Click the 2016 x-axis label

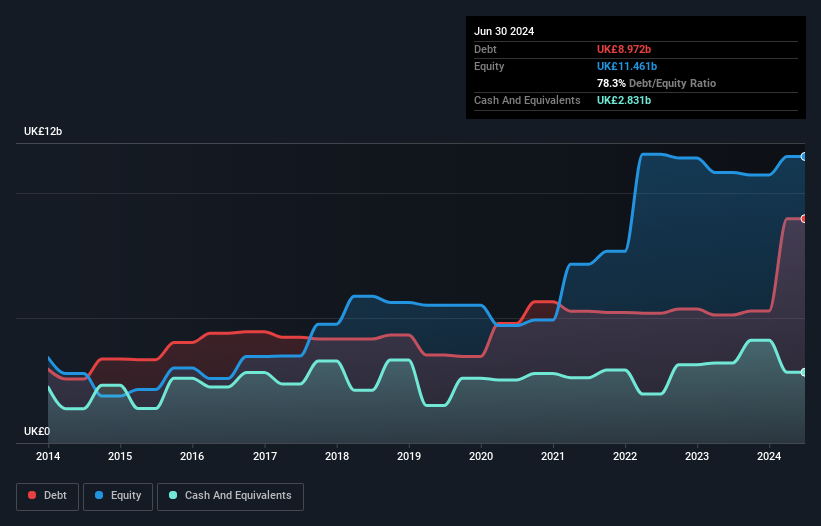pos(192,456)
